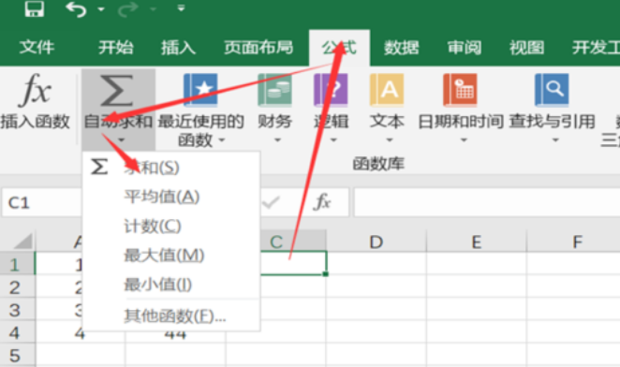The image size is (620, 367).
Task: Choose 平均值(A) from the dropdown menu
Action: (x=171, y=197)
